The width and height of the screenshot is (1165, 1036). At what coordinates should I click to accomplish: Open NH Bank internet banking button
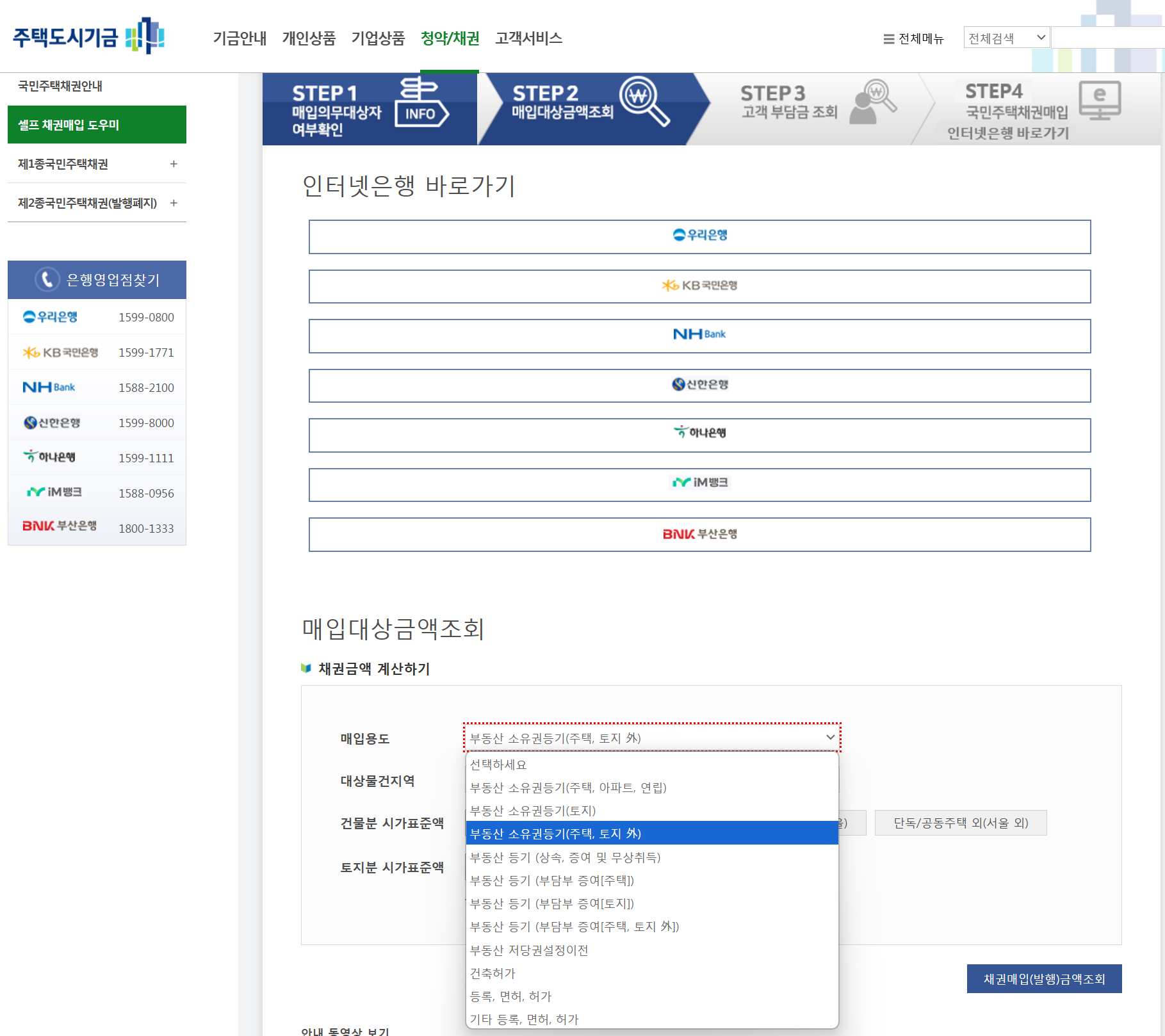699,336
